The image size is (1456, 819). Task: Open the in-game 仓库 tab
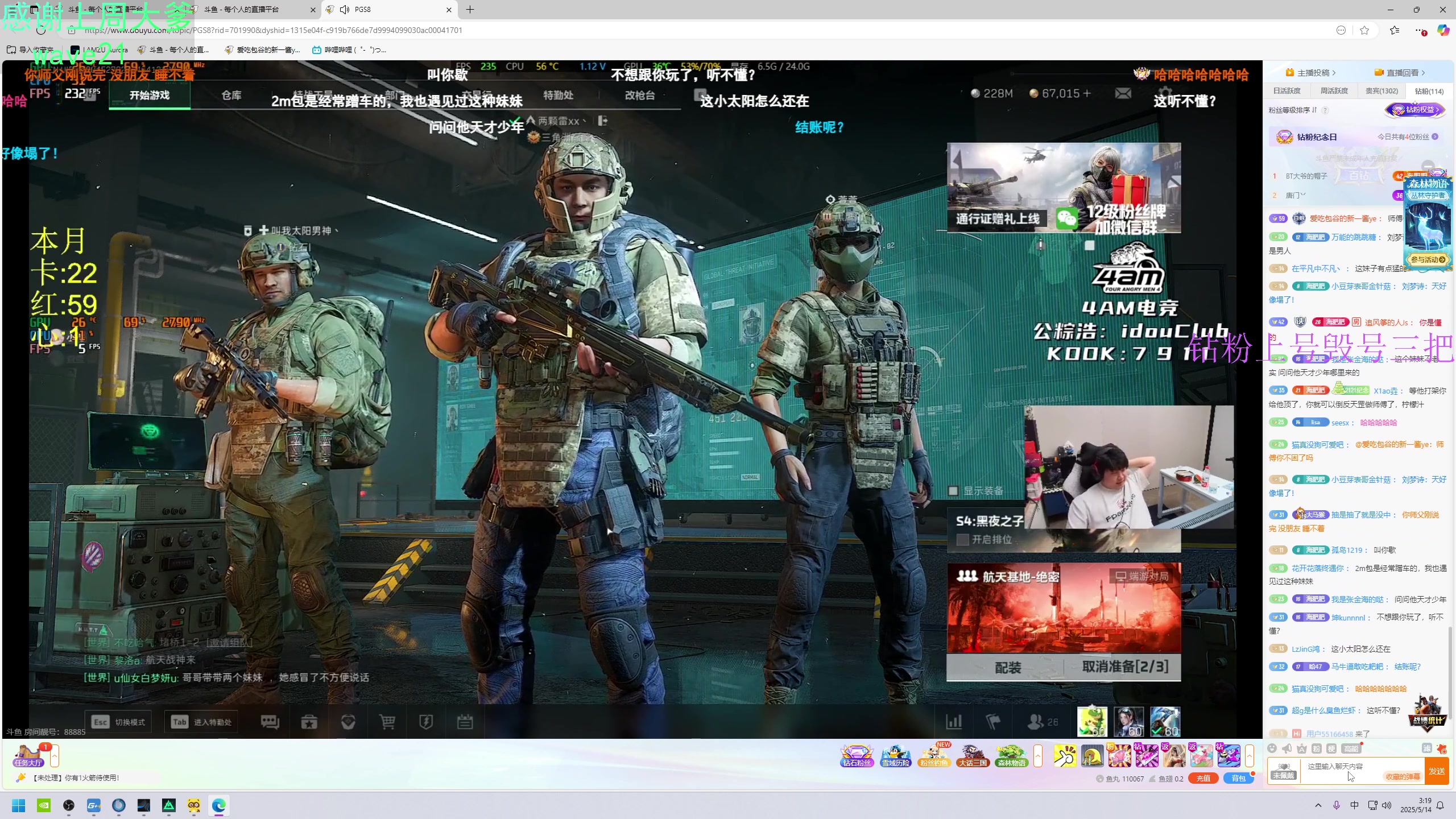(231, 95)
